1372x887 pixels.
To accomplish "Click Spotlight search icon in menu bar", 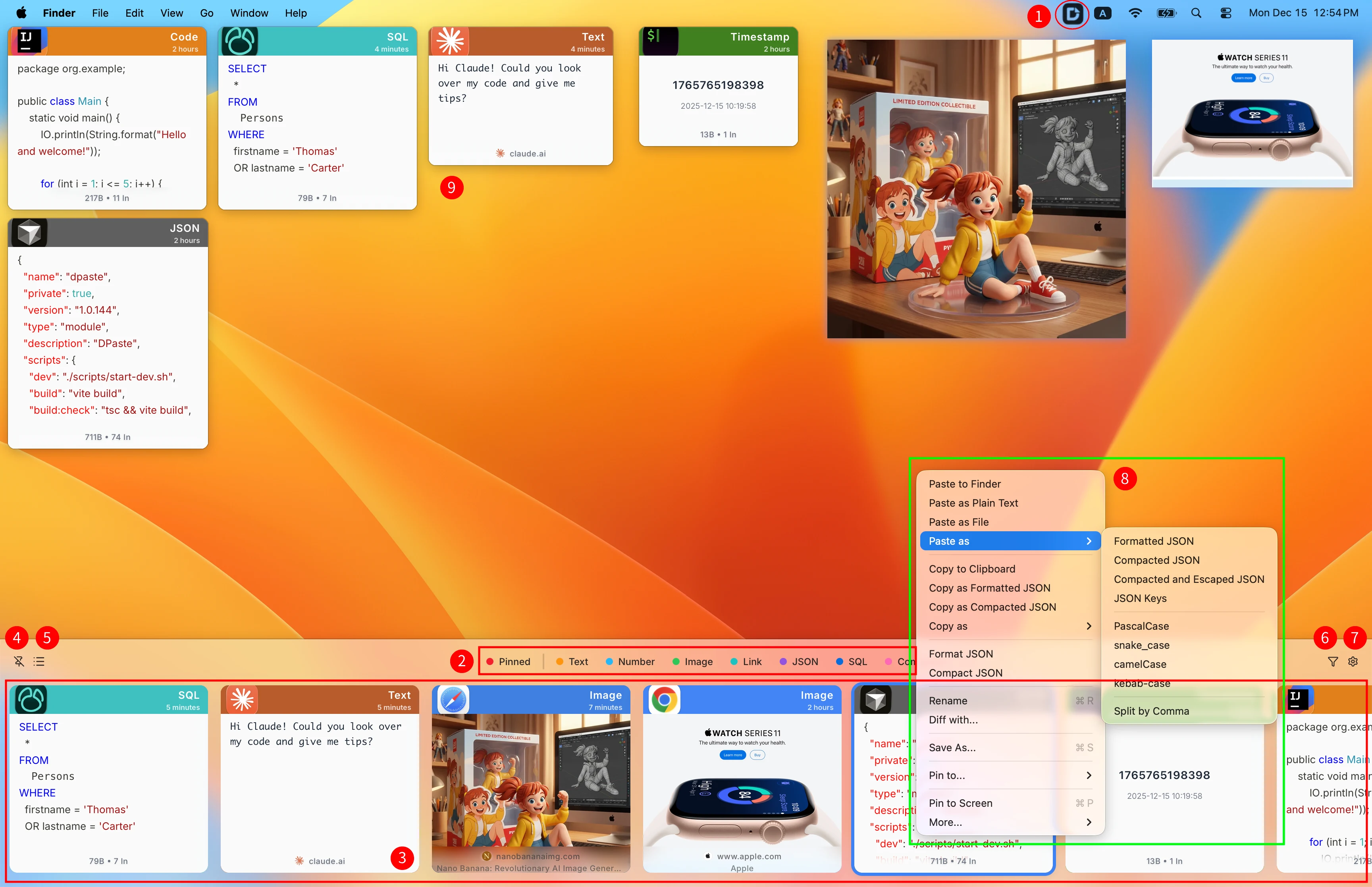I will pos(1196,13).
